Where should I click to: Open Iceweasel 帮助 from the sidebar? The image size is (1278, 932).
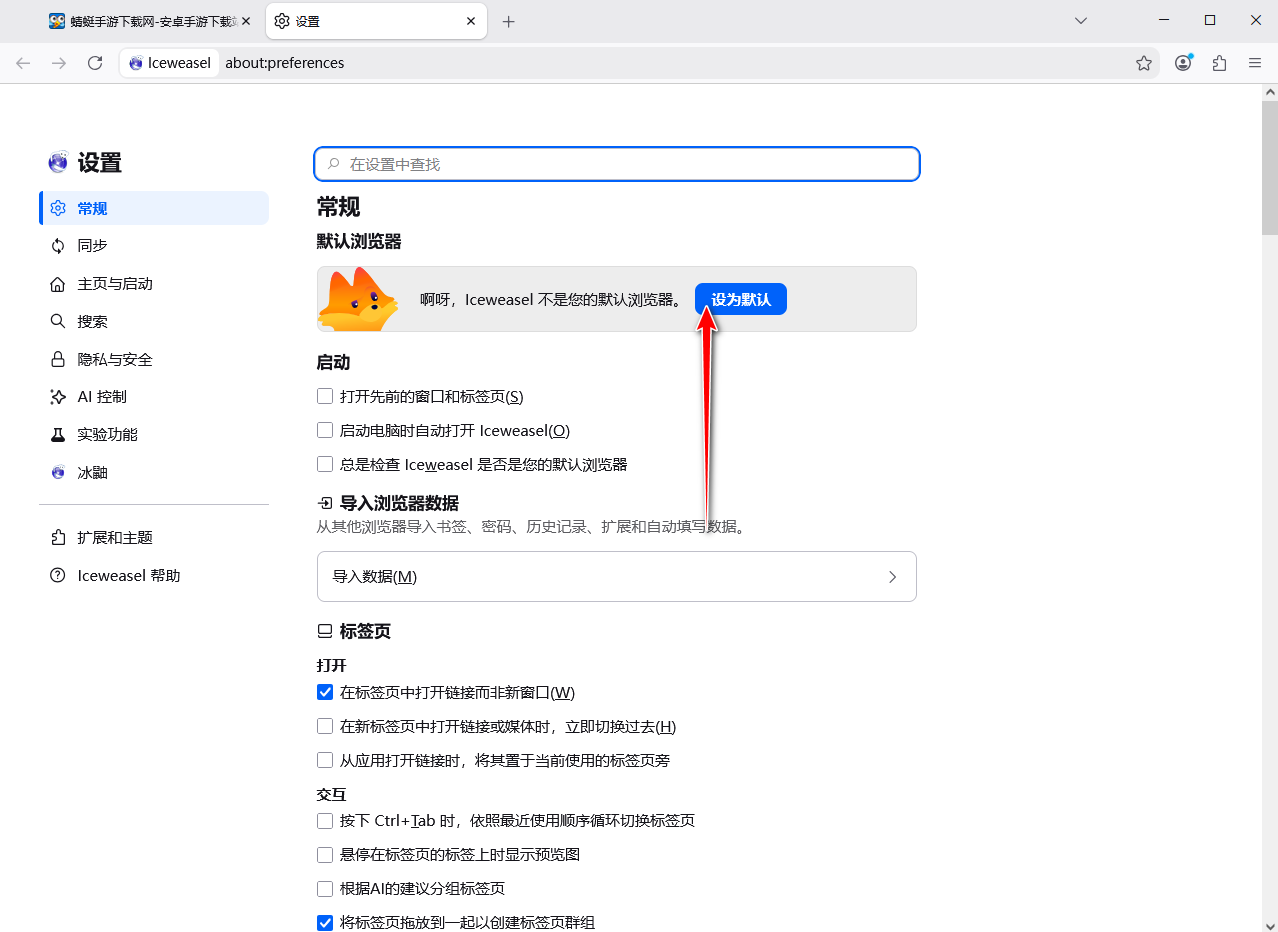click(154, 575)
